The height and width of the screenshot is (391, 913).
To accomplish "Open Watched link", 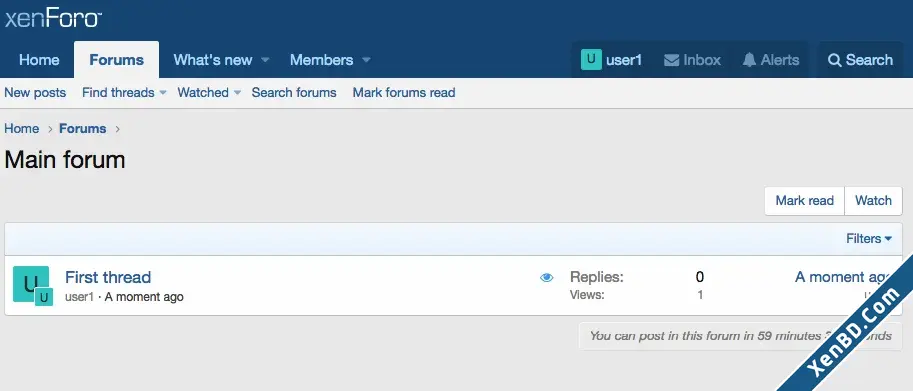I will tap(203, 93).
